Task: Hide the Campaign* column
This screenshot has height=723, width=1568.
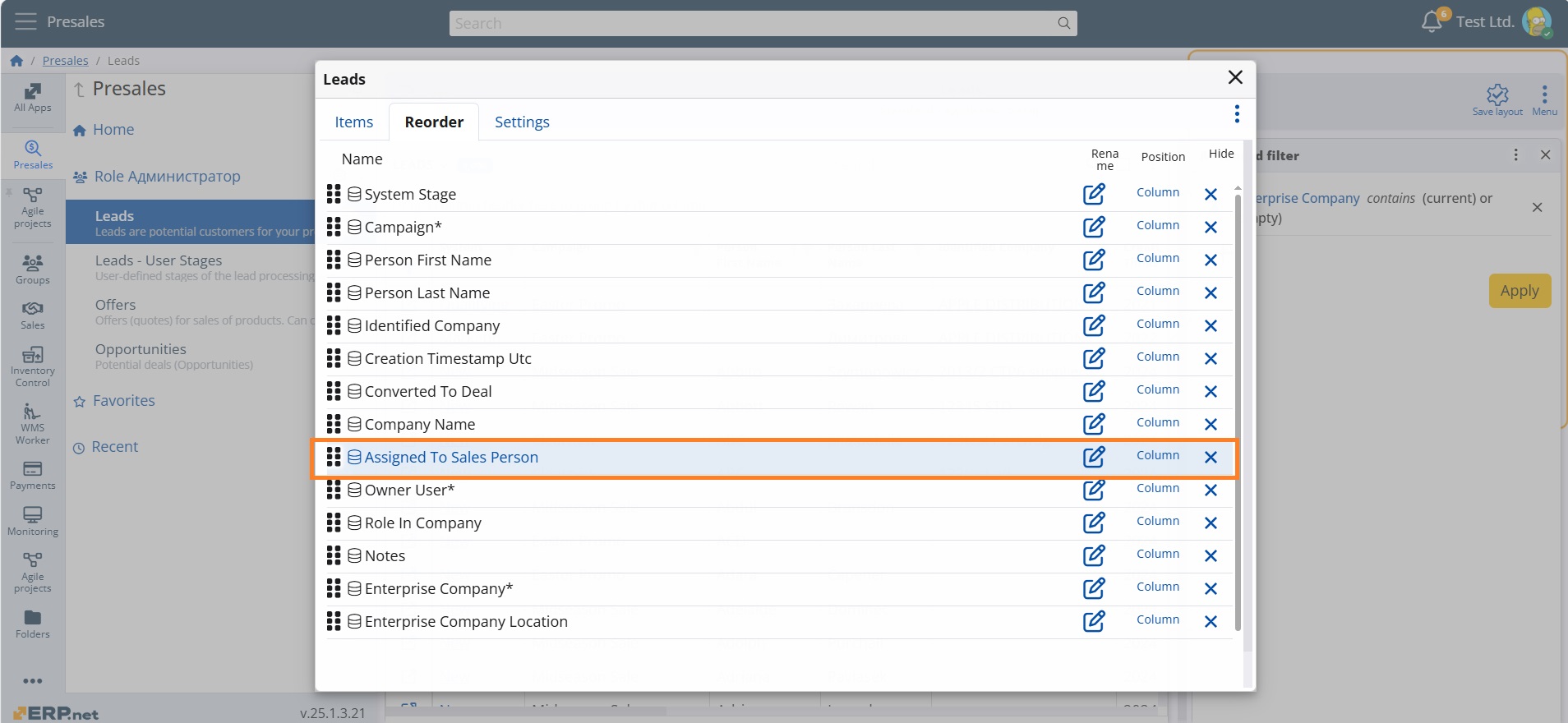Action: click(x=1211, y=228)
